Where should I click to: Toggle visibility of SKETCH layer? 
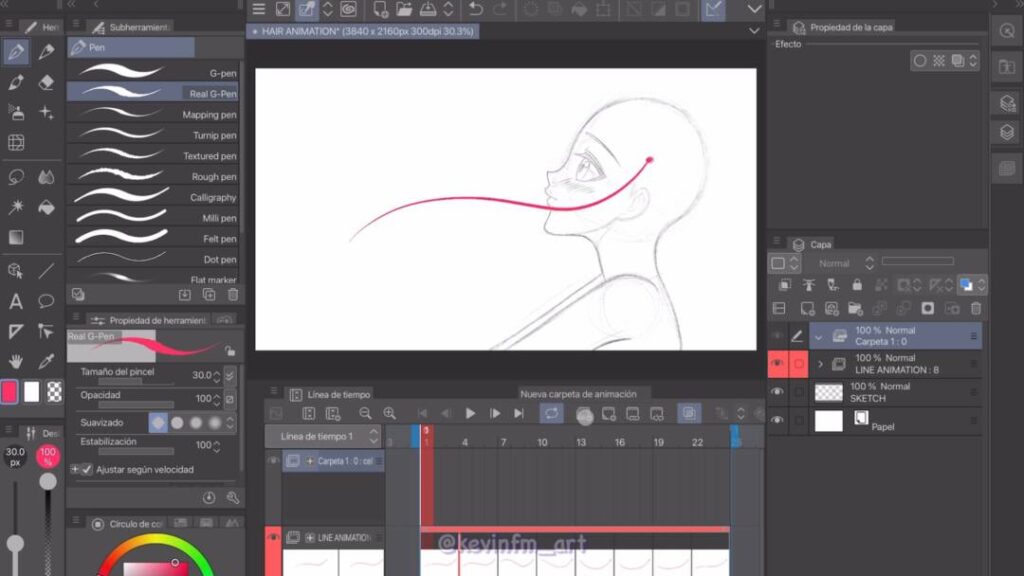(777, 392)
